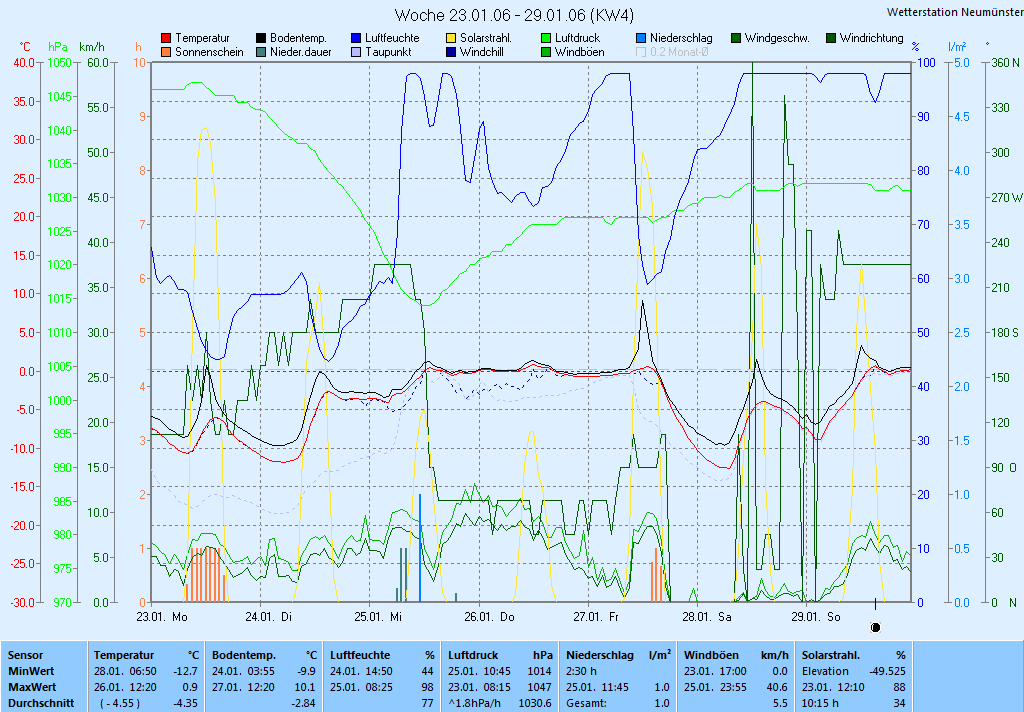
Task: Click the precipitation duration 2:30 h
Action: [x=581, y=671]
